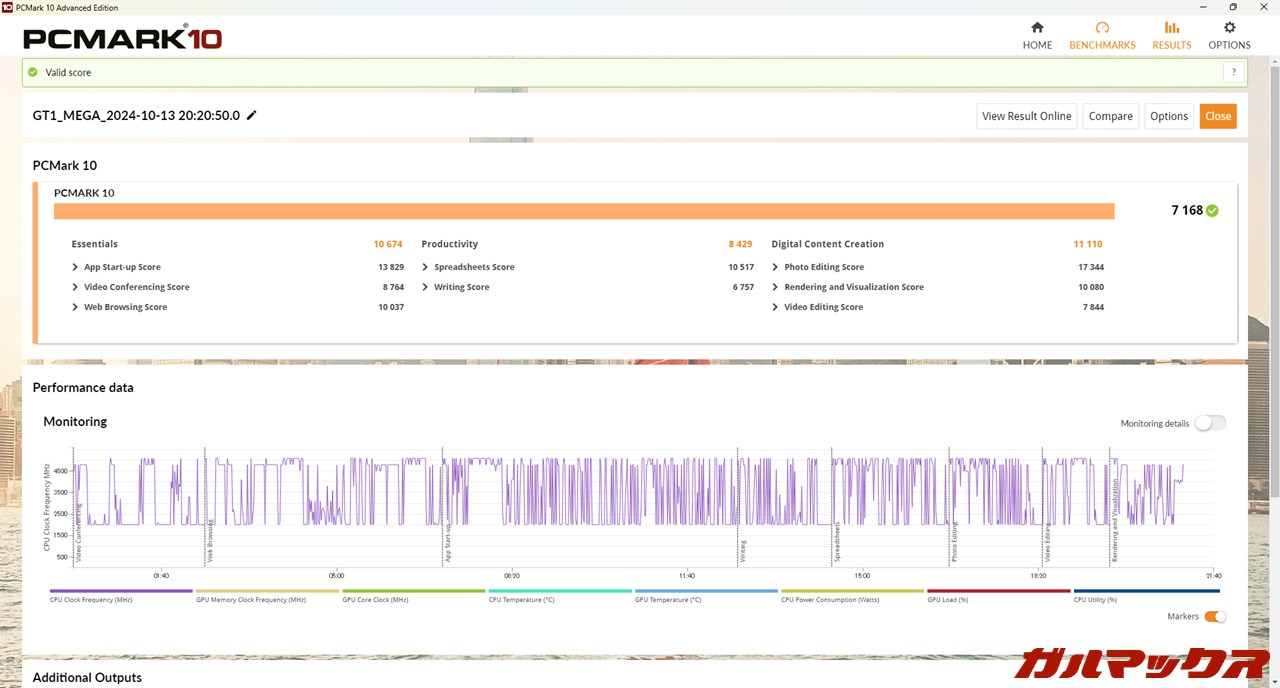Expand the Spreadsheets Score details
This screenshot has width=1280, height=688.
tap(425, 267)
